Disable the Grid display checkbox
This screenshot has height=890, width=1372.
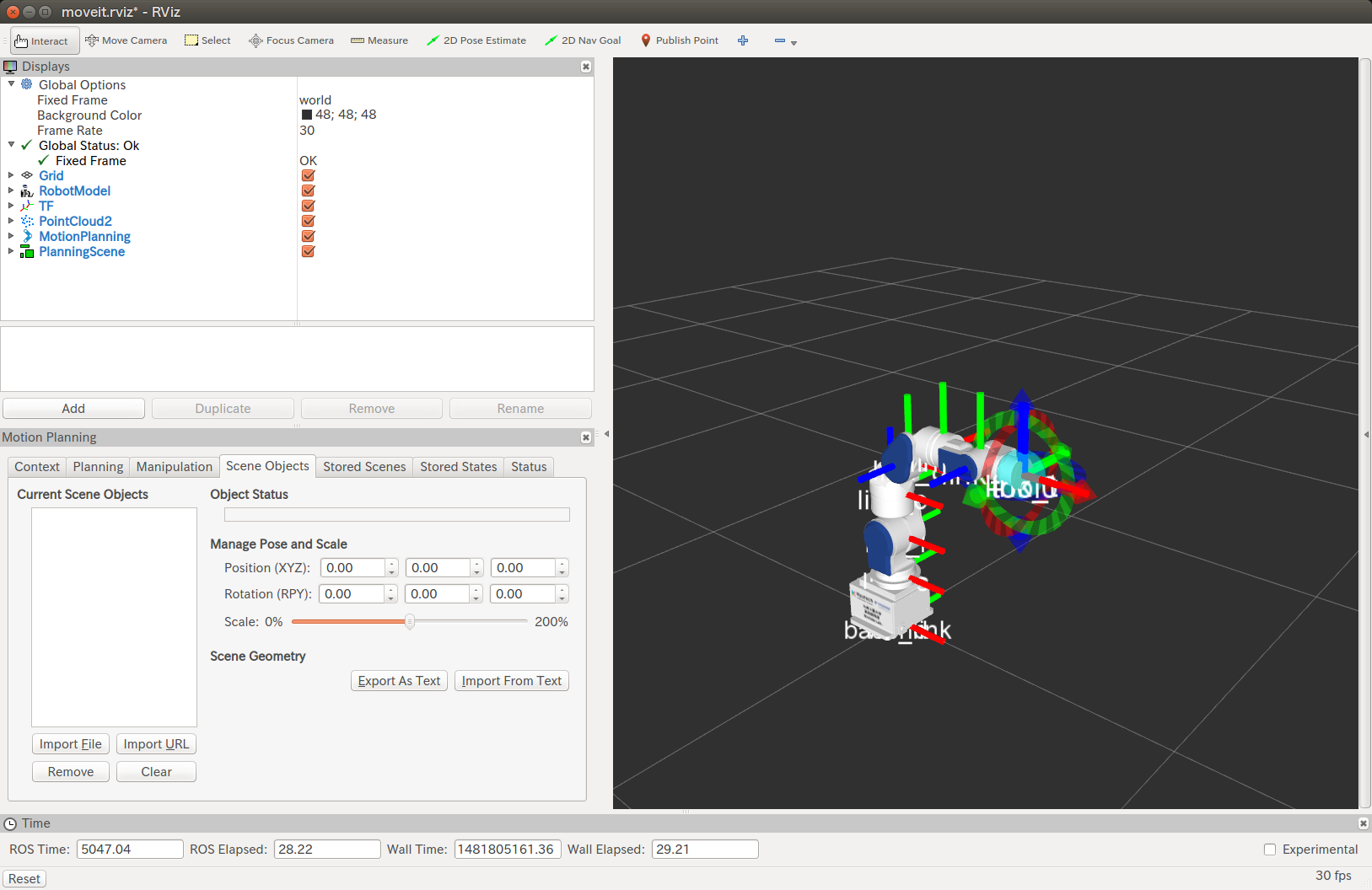point(308,175)
